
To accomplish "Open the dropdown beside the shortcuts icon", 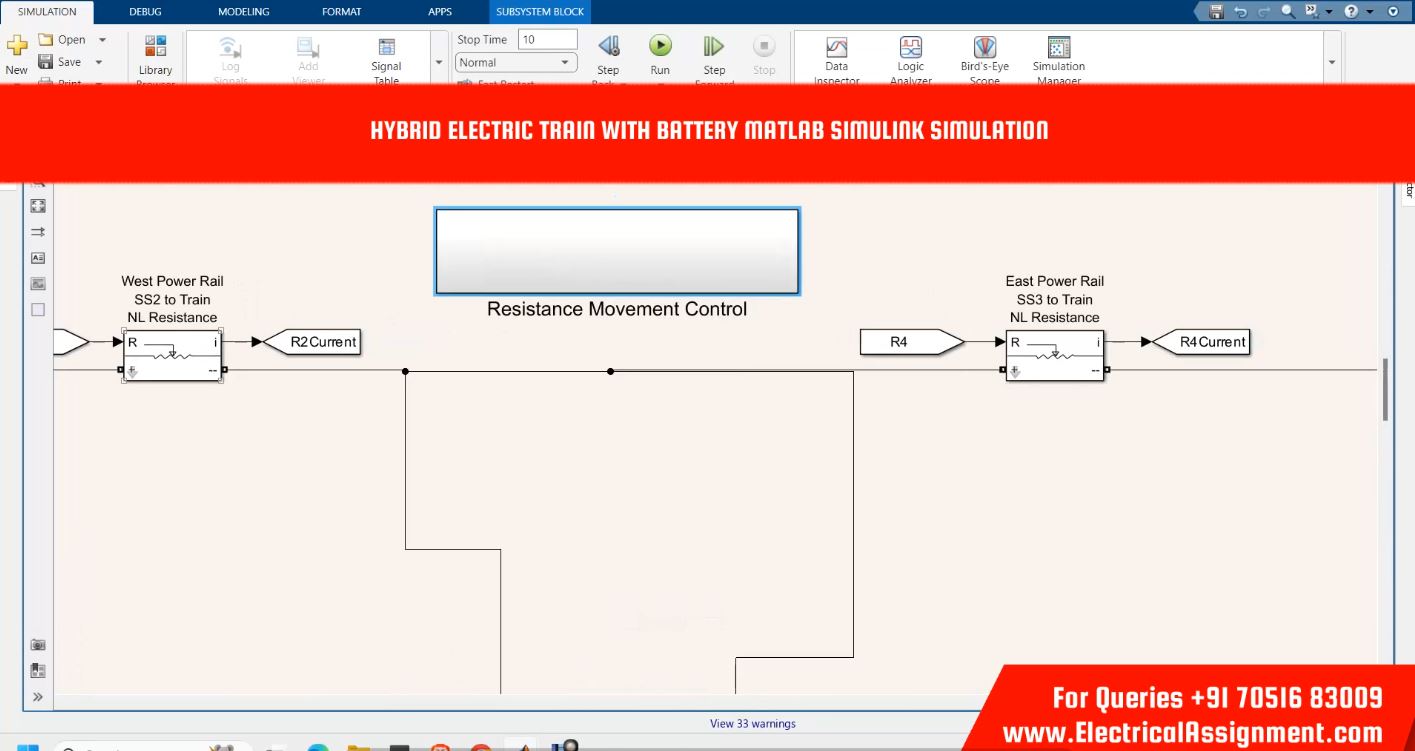I will tap(1327, 11).
